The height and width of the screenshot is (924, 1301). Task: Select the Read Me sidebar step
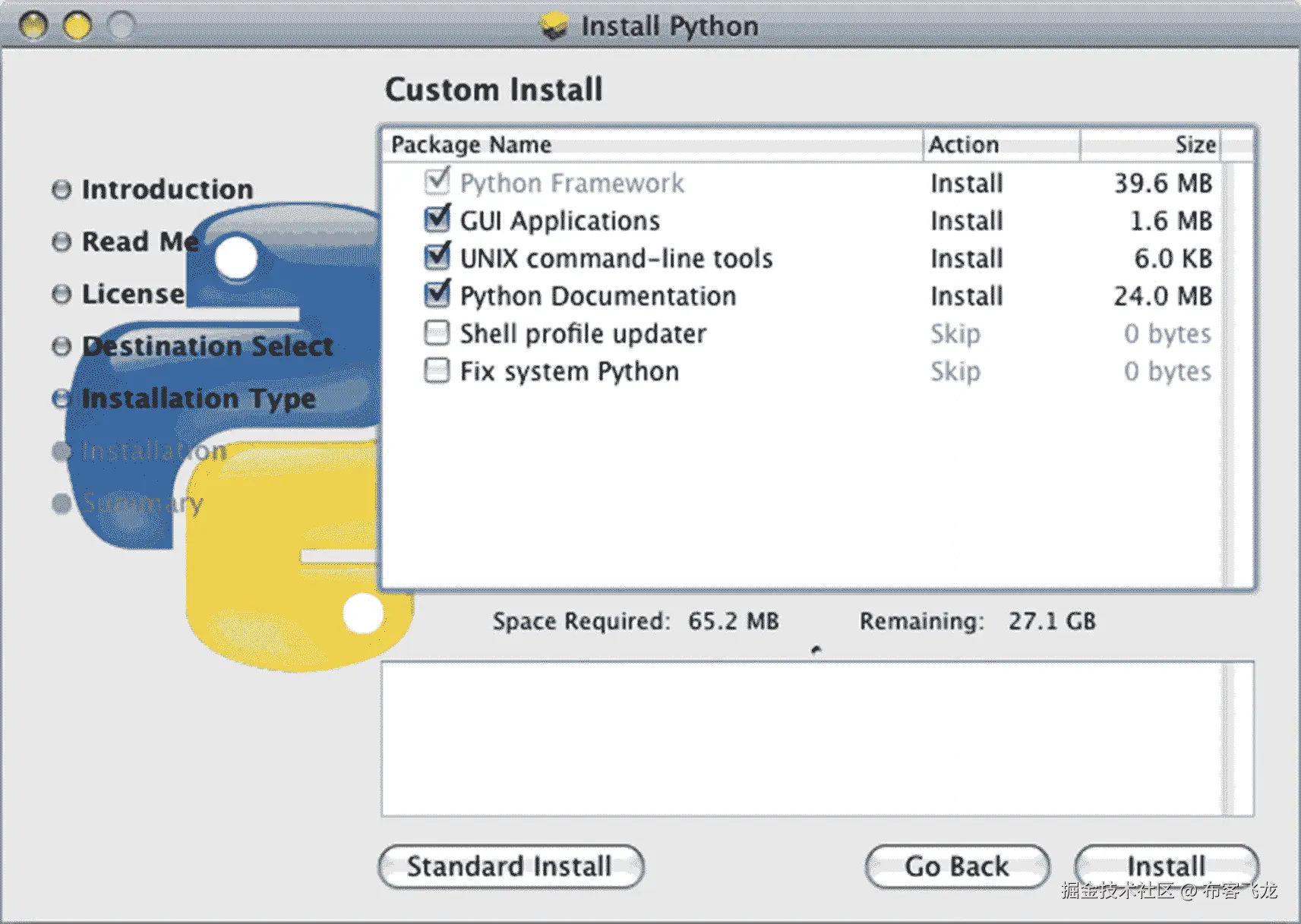(x=140, y=241)
